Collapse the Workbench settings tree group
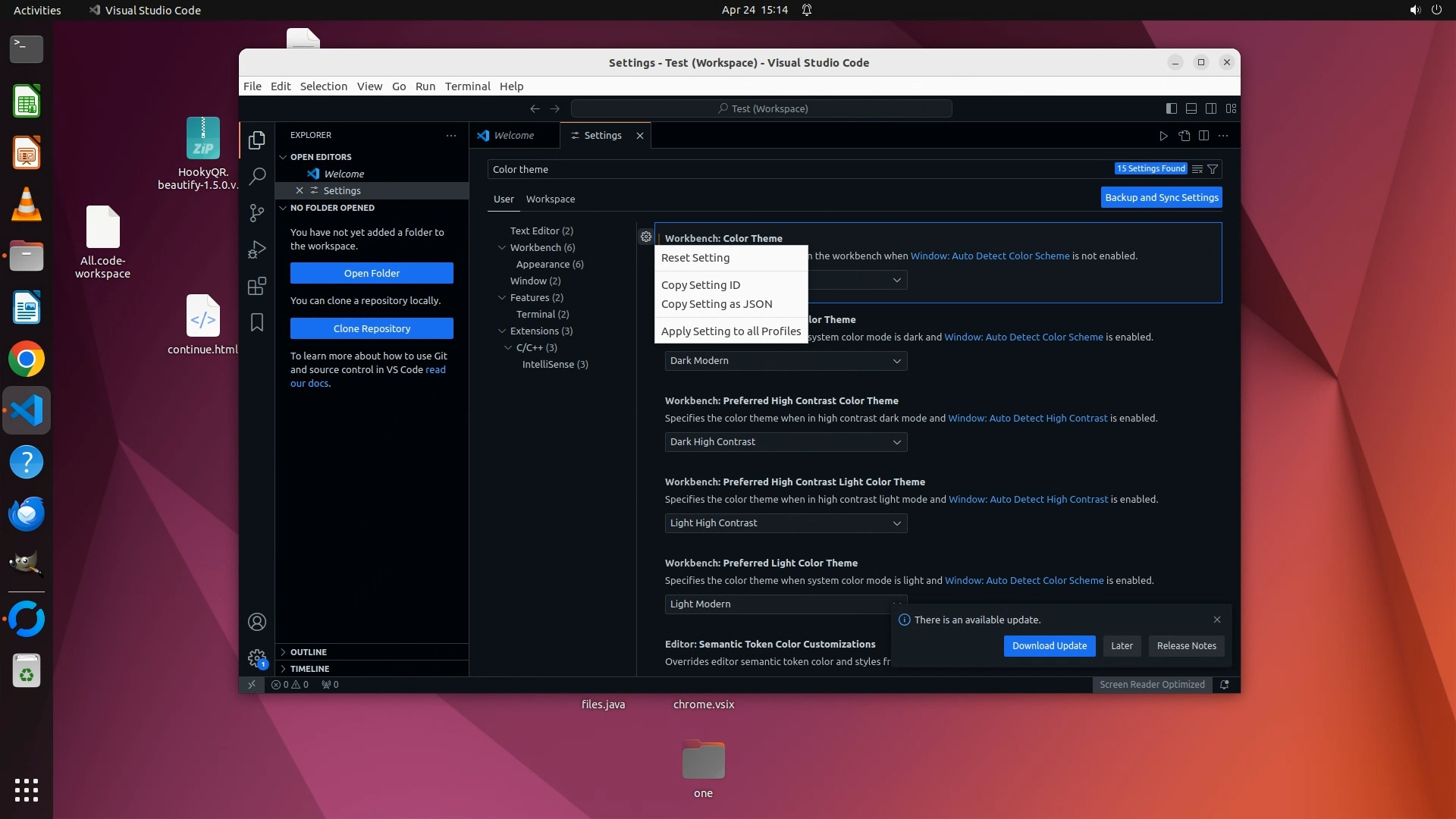This screenshot has height=819, width=1456. coord(502,248)
